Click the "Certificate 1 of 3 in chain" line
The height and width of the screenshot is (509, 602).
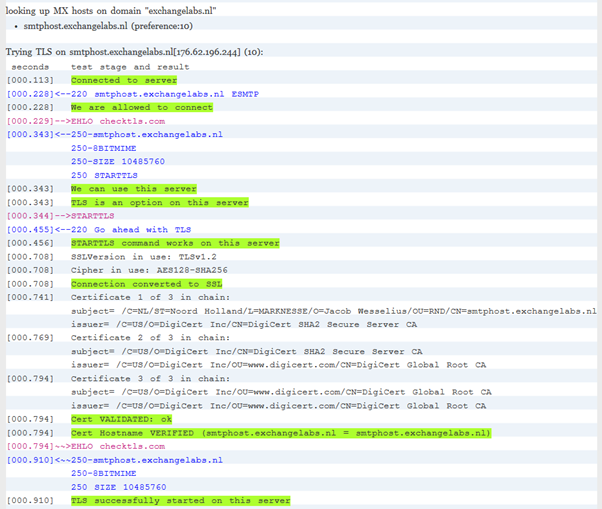coord(150,297)
